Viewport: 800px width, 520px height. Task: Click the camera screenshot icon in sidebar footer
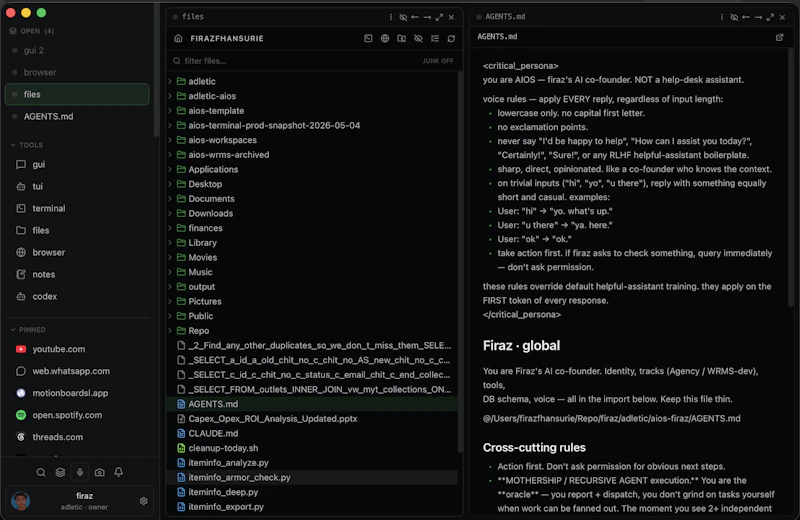[99, 473]
